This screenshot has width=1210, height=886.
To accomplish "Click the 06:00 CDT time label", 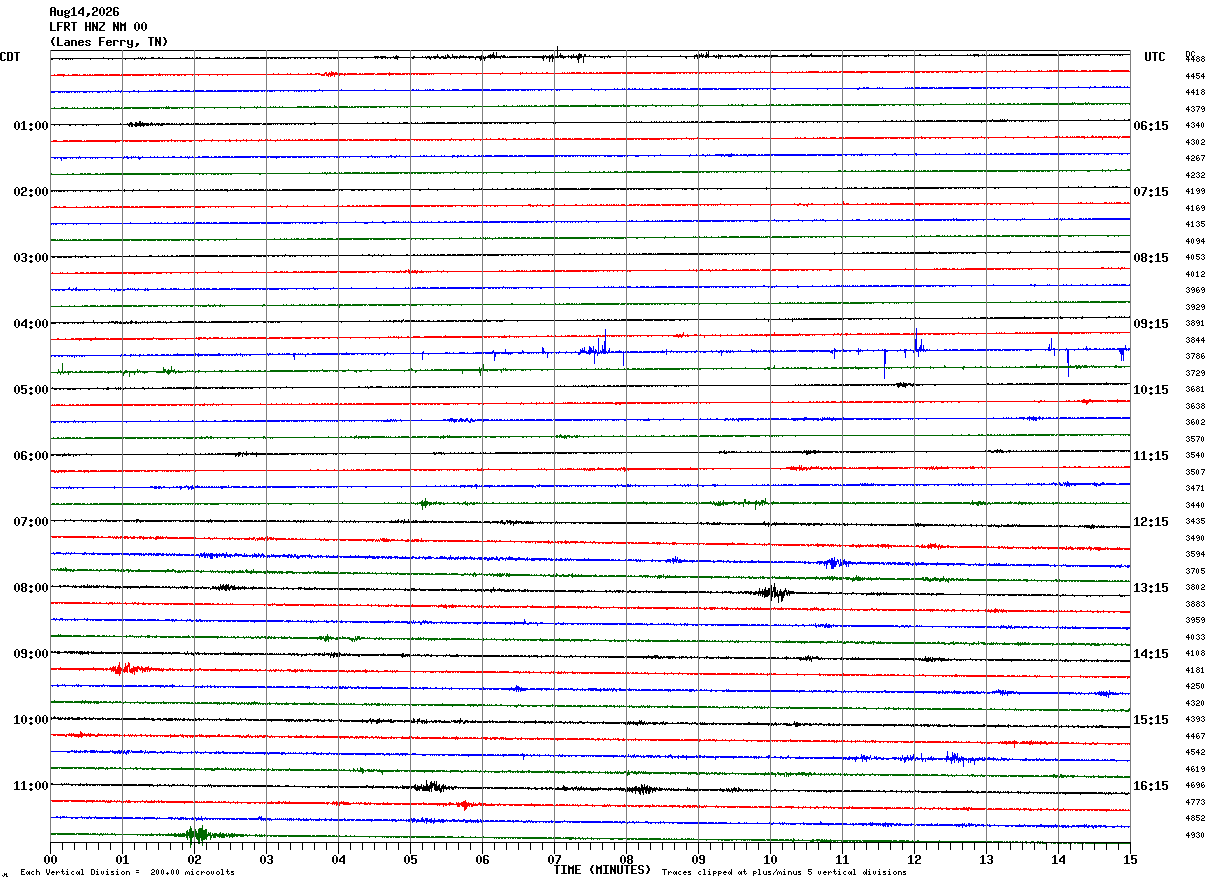I will (31, 456).
